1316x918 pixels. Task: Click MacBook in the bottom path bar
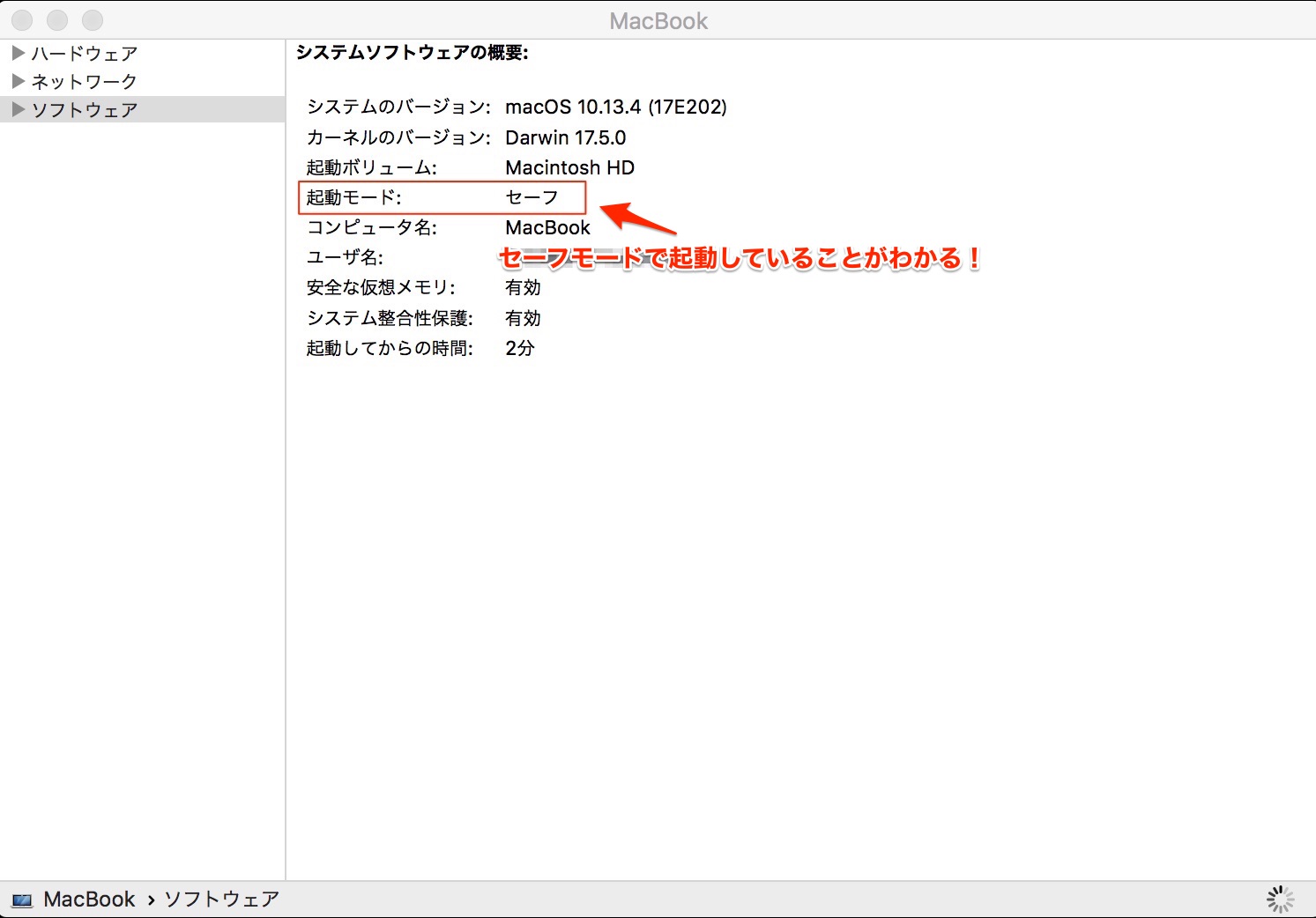coord(89,899)
